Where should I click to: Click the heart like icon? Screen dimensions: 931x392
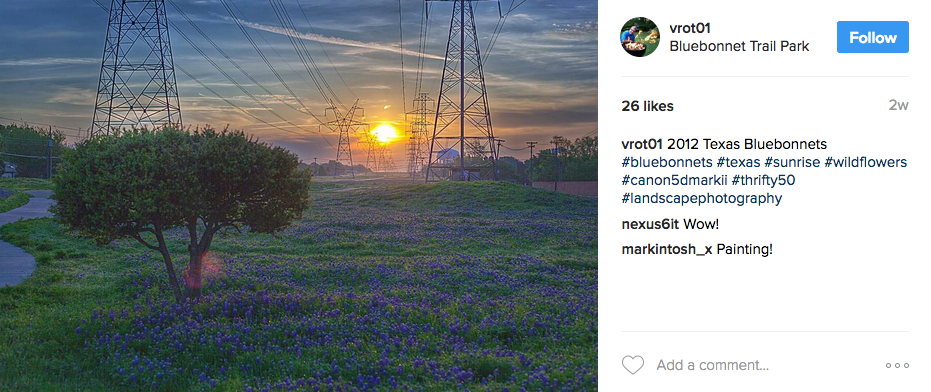[x=633, y=365]
